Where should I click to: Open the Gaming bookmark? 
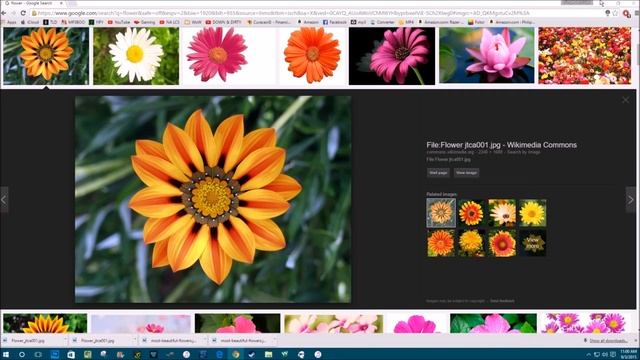click(x=145, y=22)
